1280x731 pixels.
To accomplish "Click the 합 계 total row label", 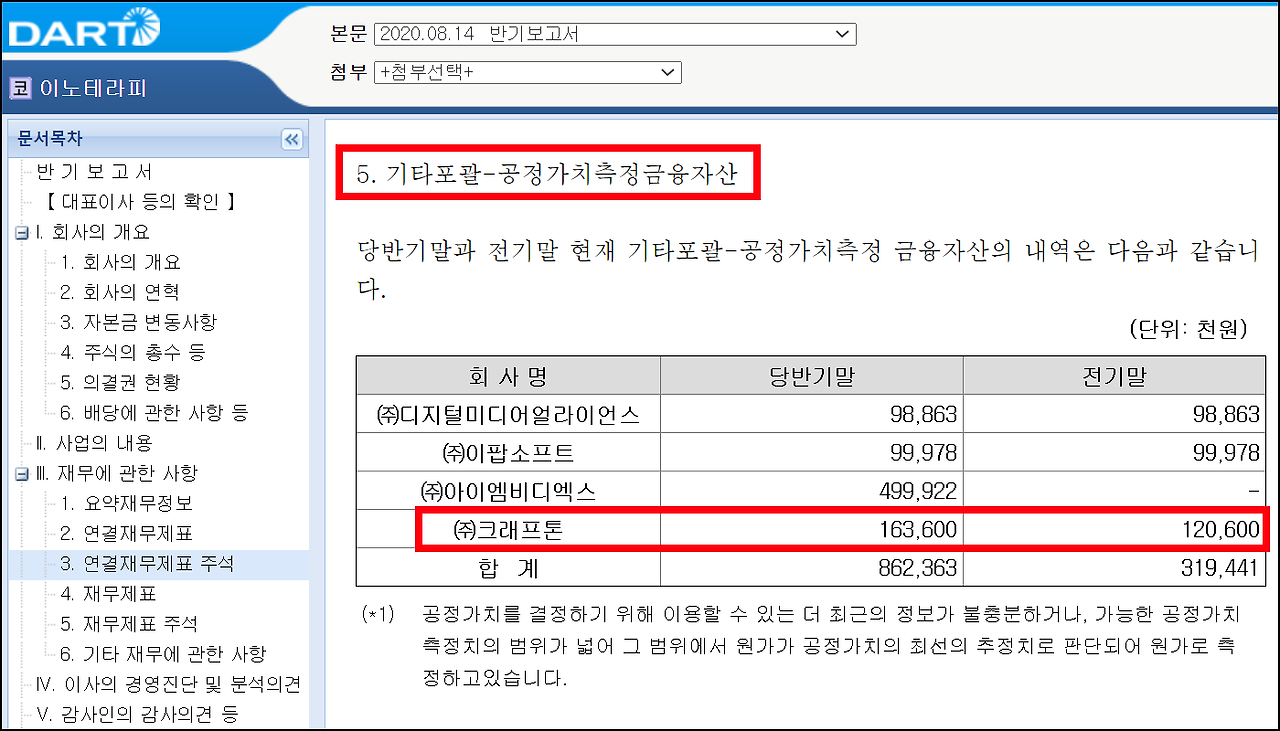I will tap(508, 568).
